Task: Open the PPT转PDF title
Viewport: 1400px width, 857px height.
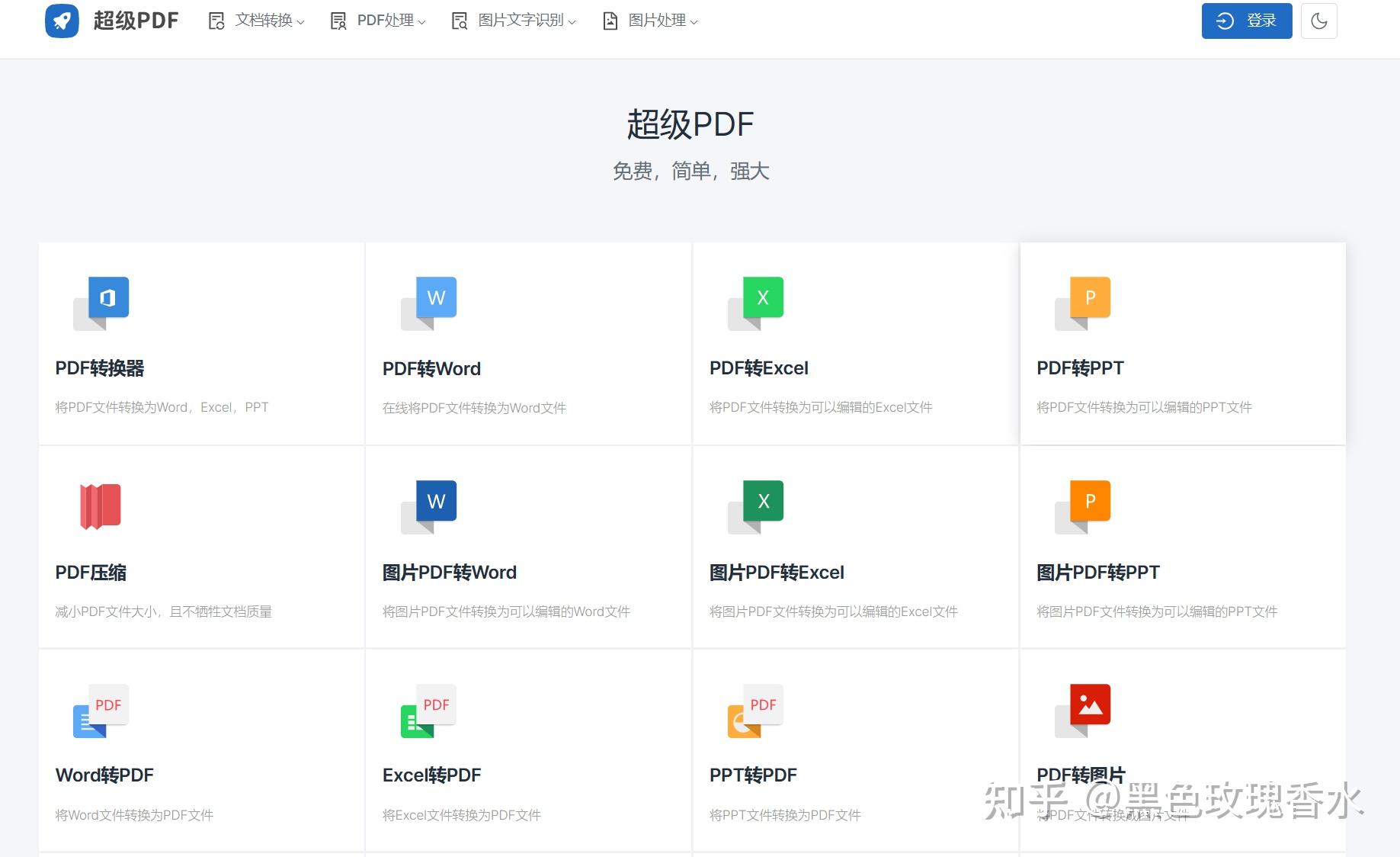Action: point(753,775)
